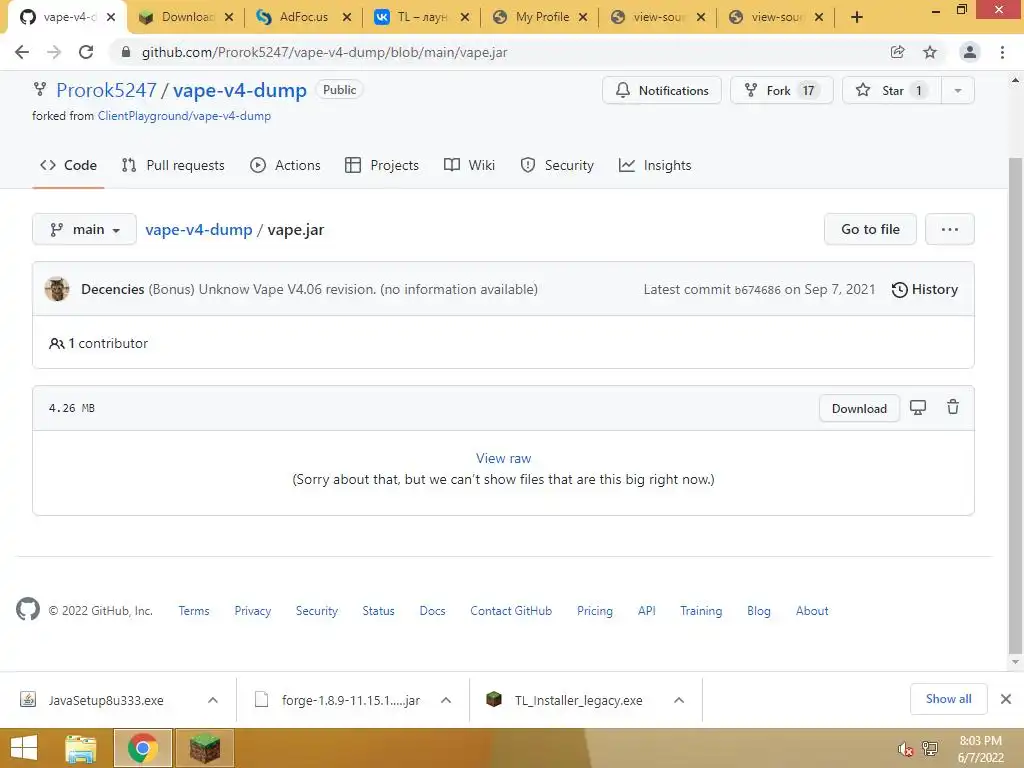Open Chrome's three-dot menu
Screen dimensions: 1024x768
click(1002, 52)
